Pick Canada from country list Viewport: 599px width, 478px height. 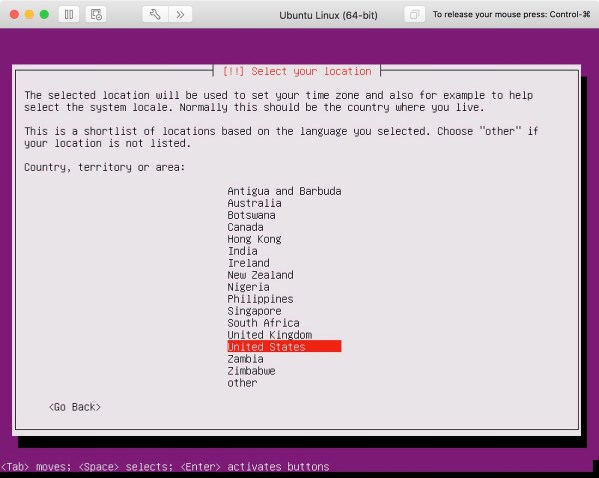coord(245,227)
